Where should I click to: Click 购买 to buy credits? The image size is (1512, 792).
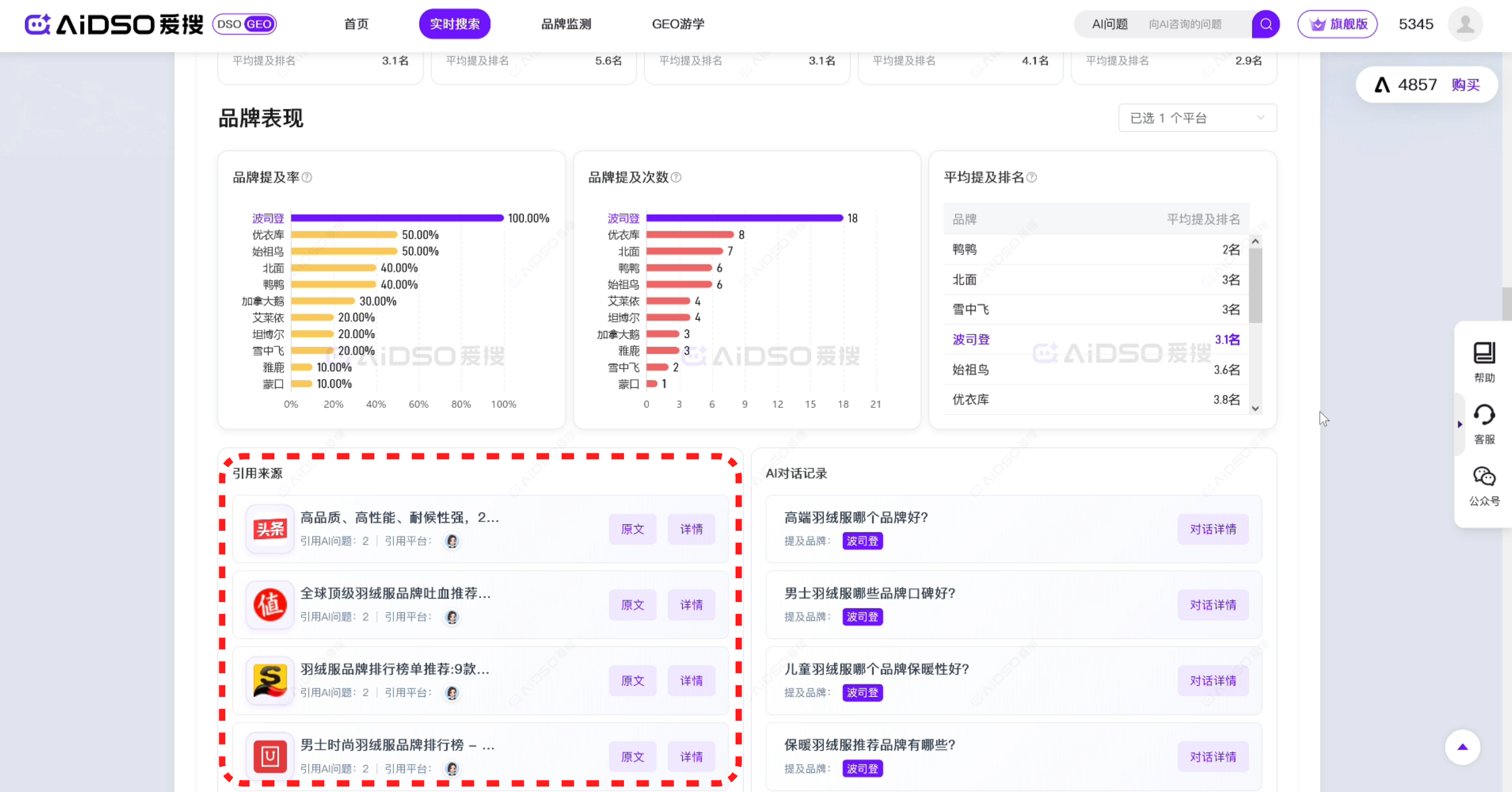tap(1466, 85)
